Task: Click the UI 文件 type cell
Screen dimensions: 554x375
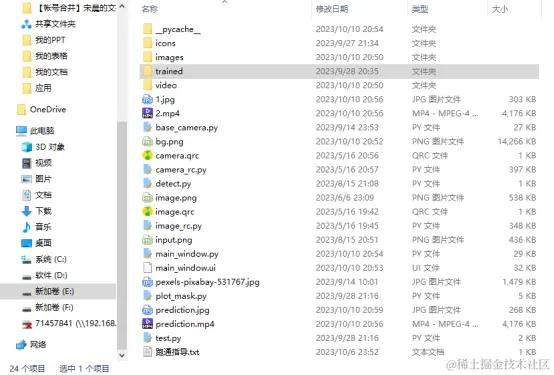Action: click(425, 268)
